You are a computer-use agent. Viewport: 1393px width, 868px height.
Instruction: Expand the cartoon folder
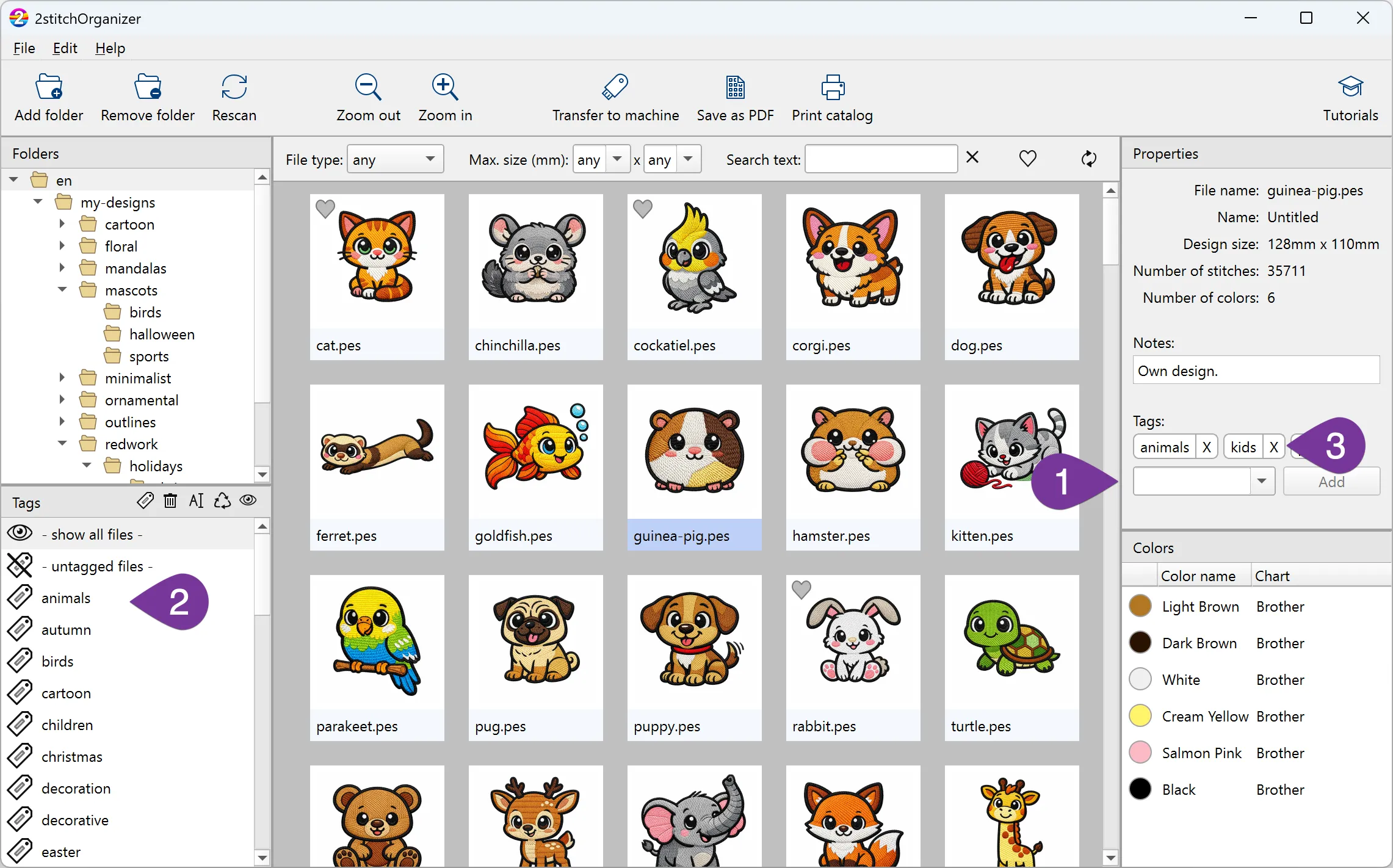(62, 224)
